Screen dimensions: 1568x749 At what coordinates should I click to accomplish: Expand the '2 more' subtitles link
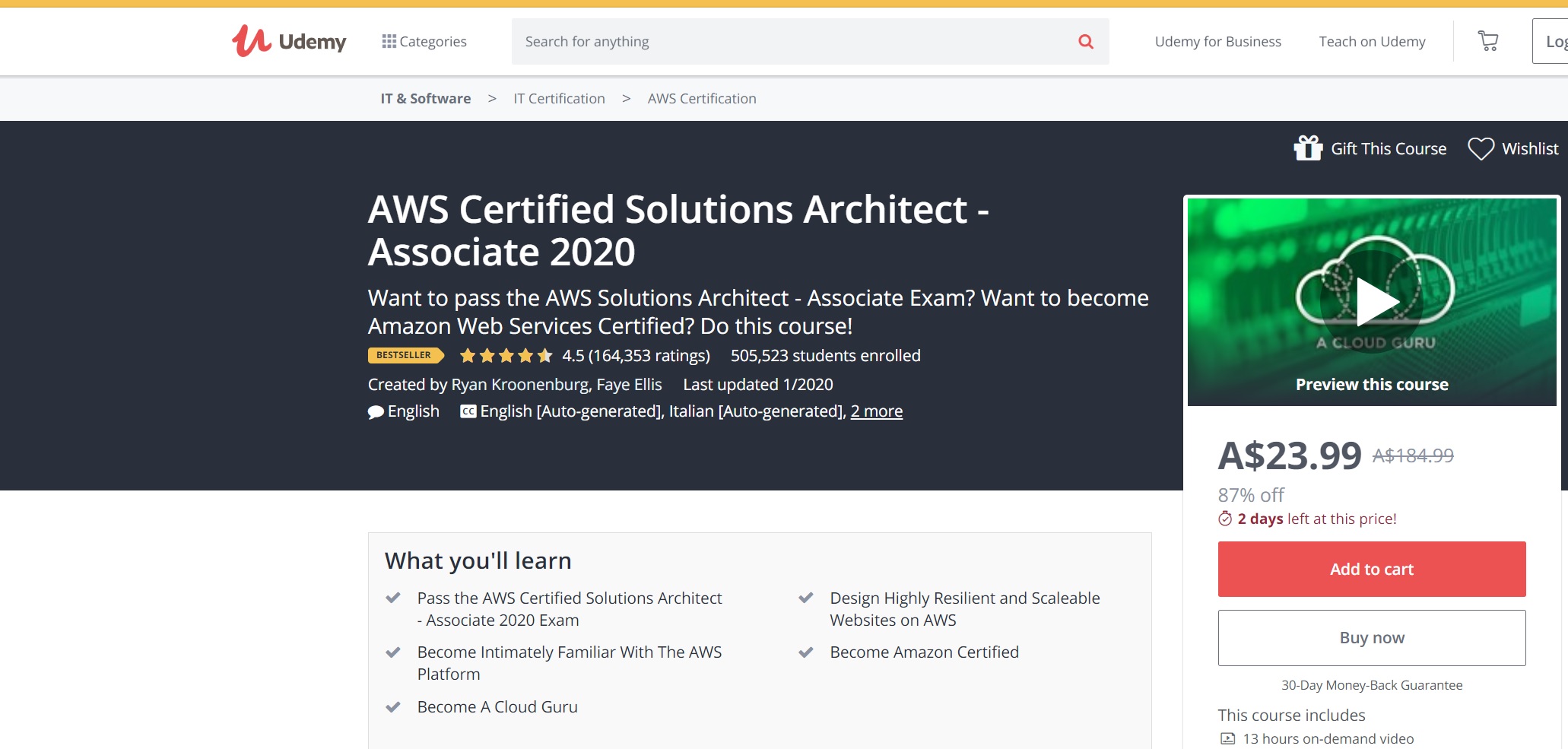click(x=876, y=411)
